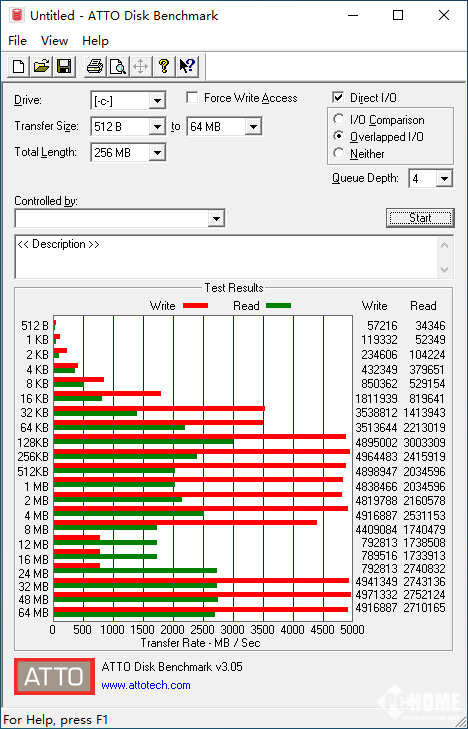Screen dimensions: 468x729
Task: Click the Read column header
Action: [x=423, y=306]
